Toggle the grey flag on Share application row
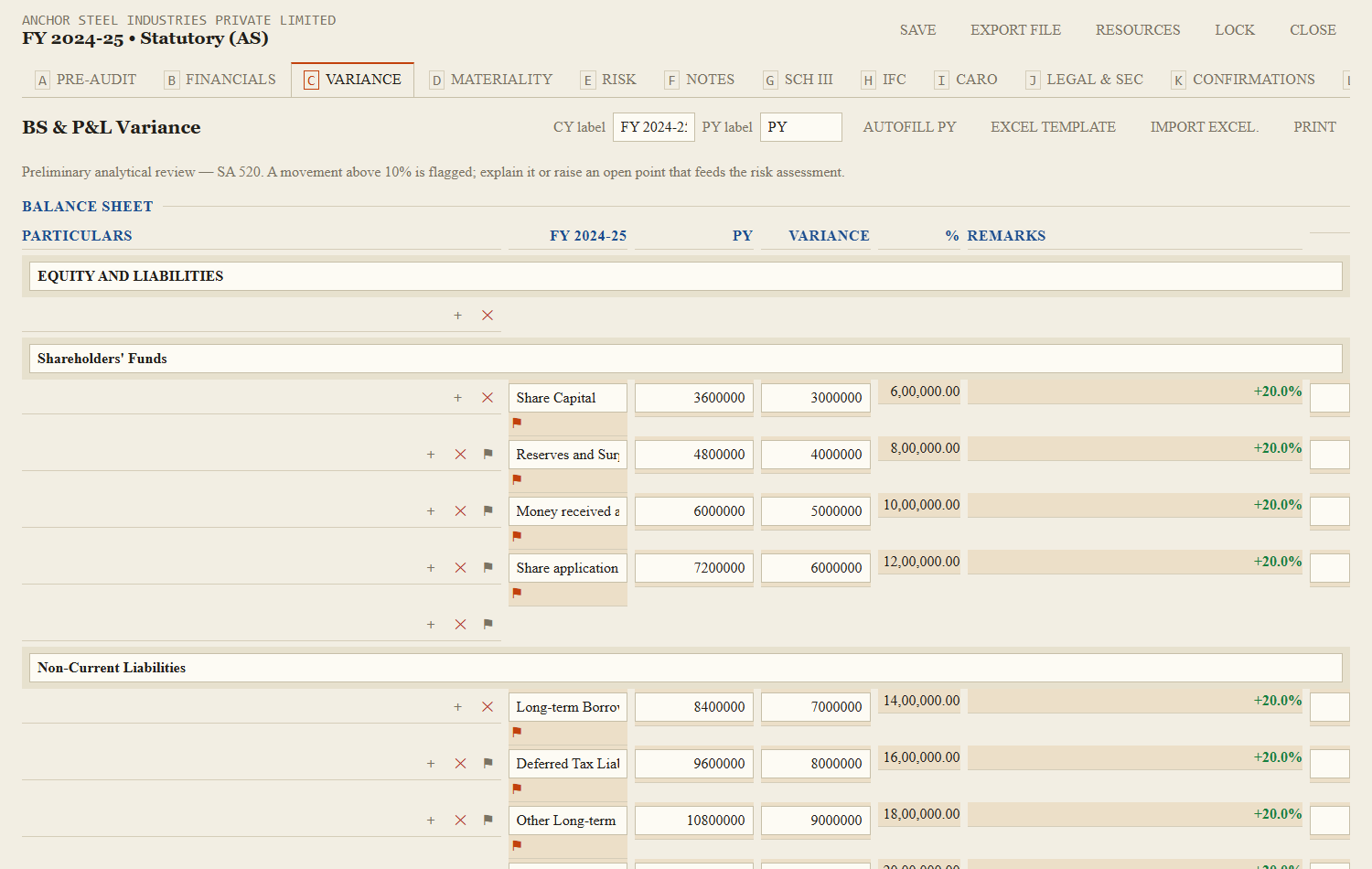This screenshot has height=869, width=1372. click(x=488, y=567)
